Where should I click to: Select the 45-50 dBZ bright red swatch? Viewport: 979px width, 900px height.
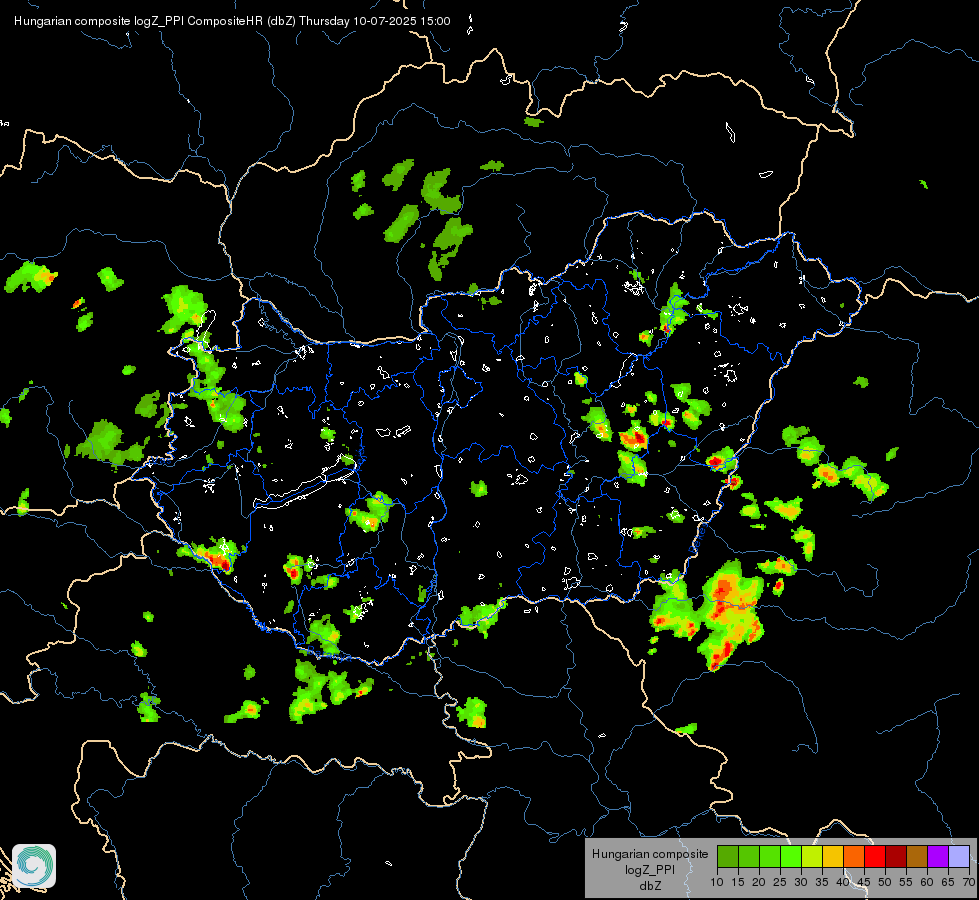click(x=875, y=856)
